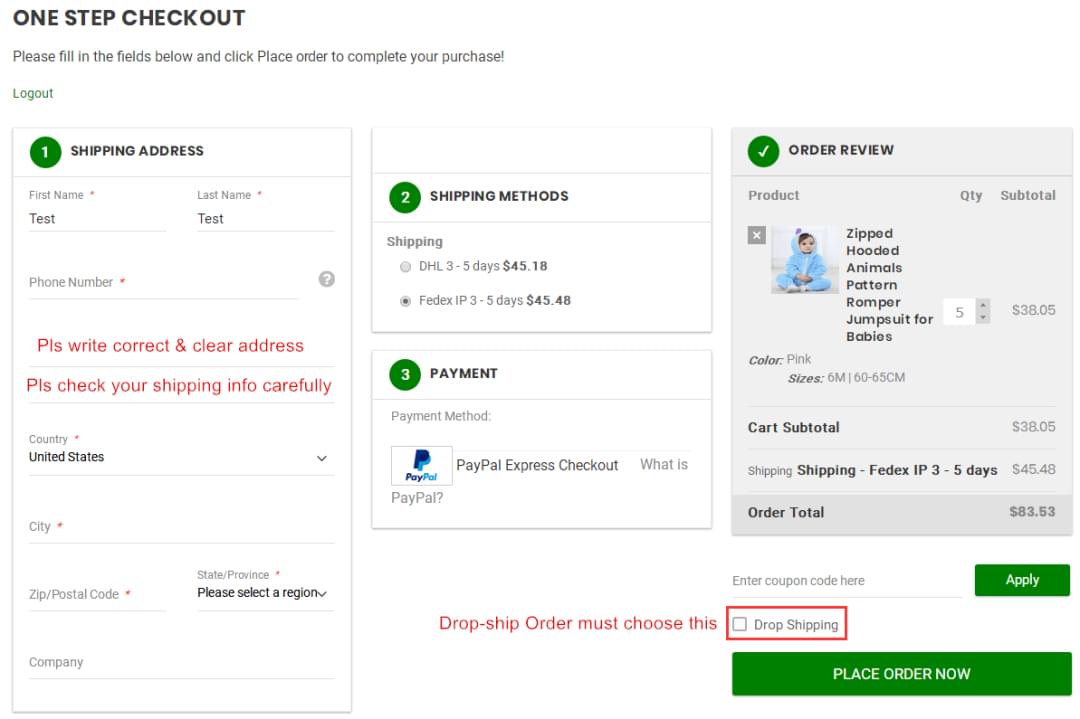
Task: Expand the State/Province region dropdown
Action: 263,593
